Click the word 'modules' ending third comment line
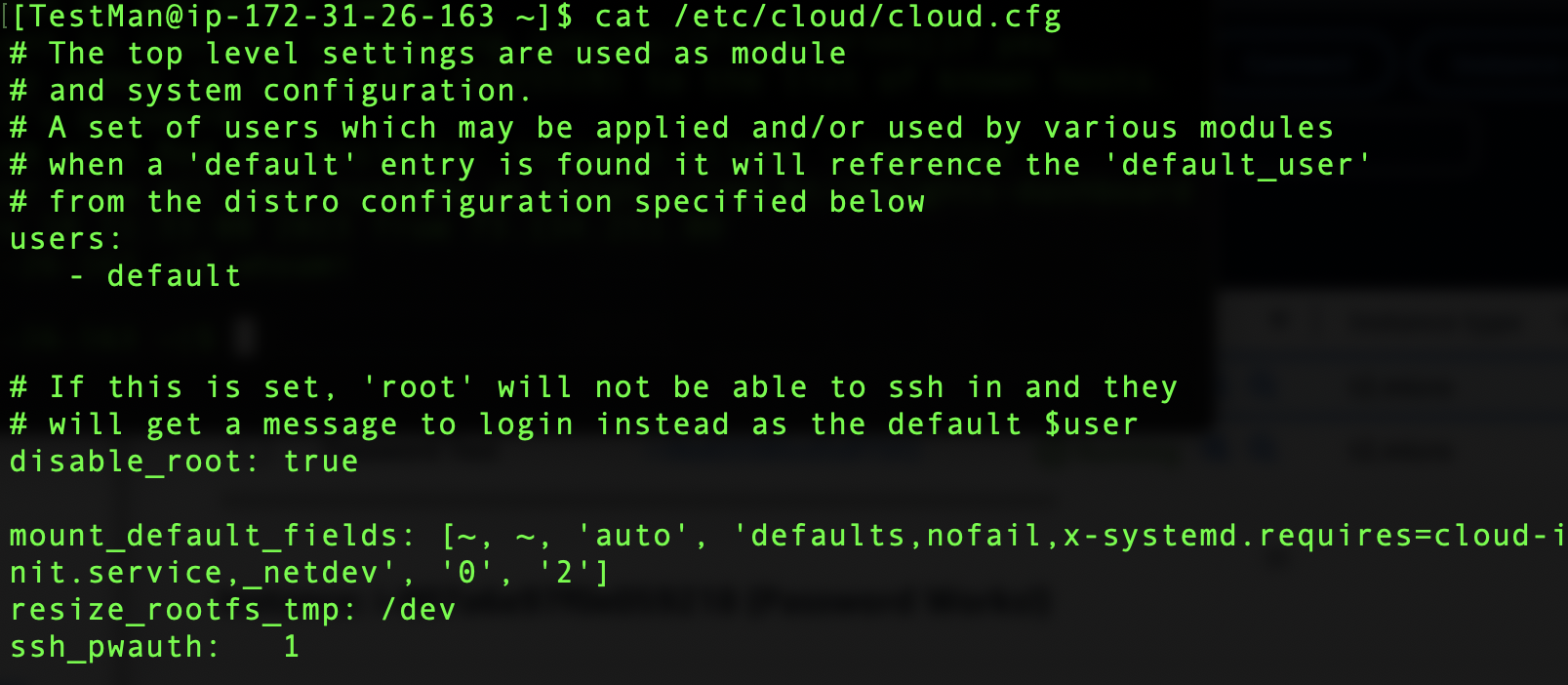The width and height of the screenshot is (1568, 685). point(1266,128)
